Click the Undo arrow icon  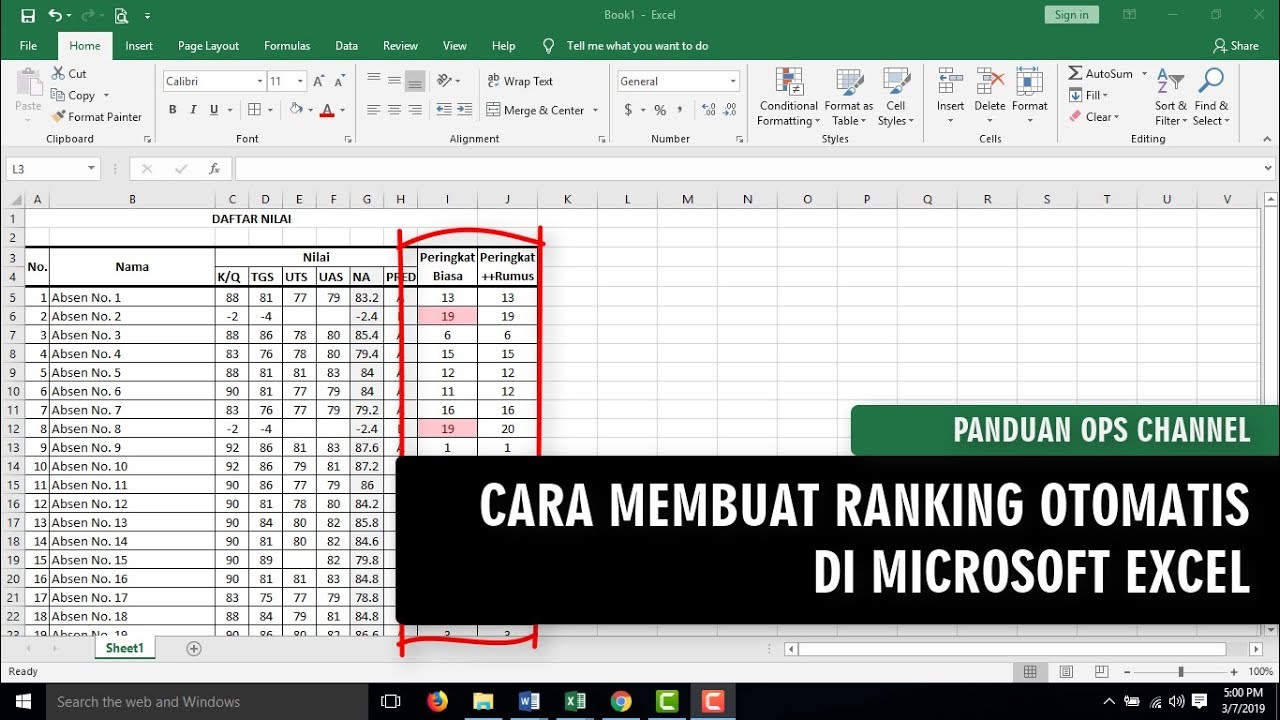tap(54, 15)
